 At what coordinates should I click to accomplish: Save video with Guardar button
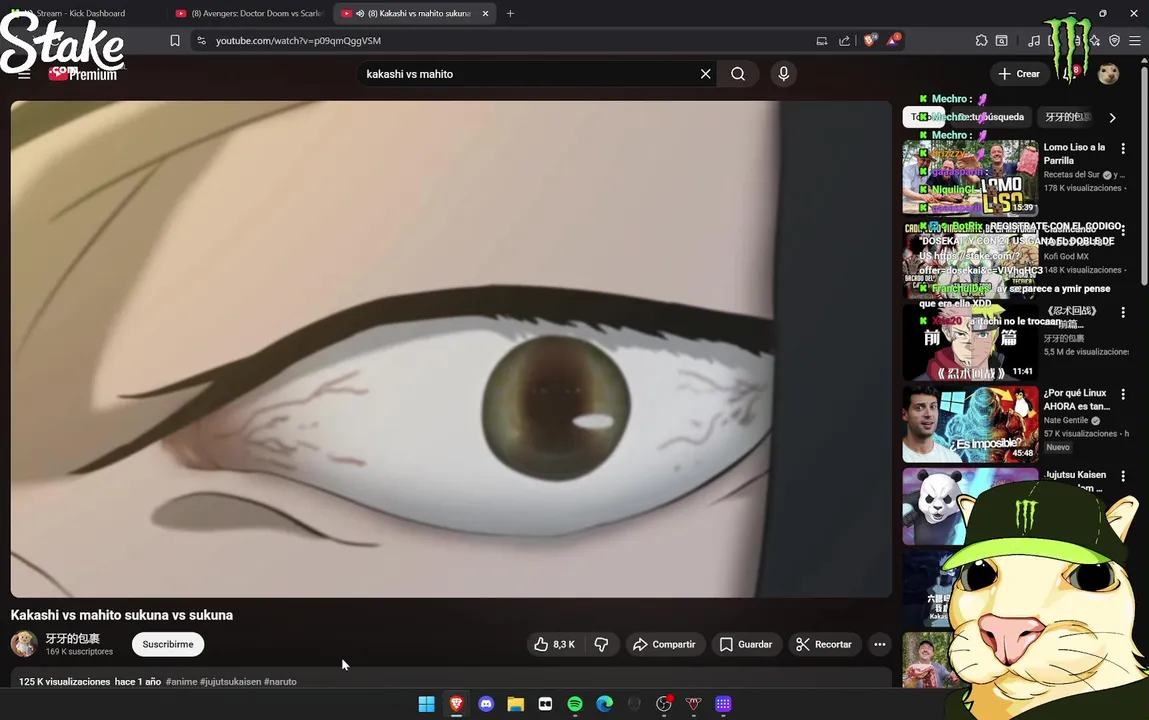(746, 645)
